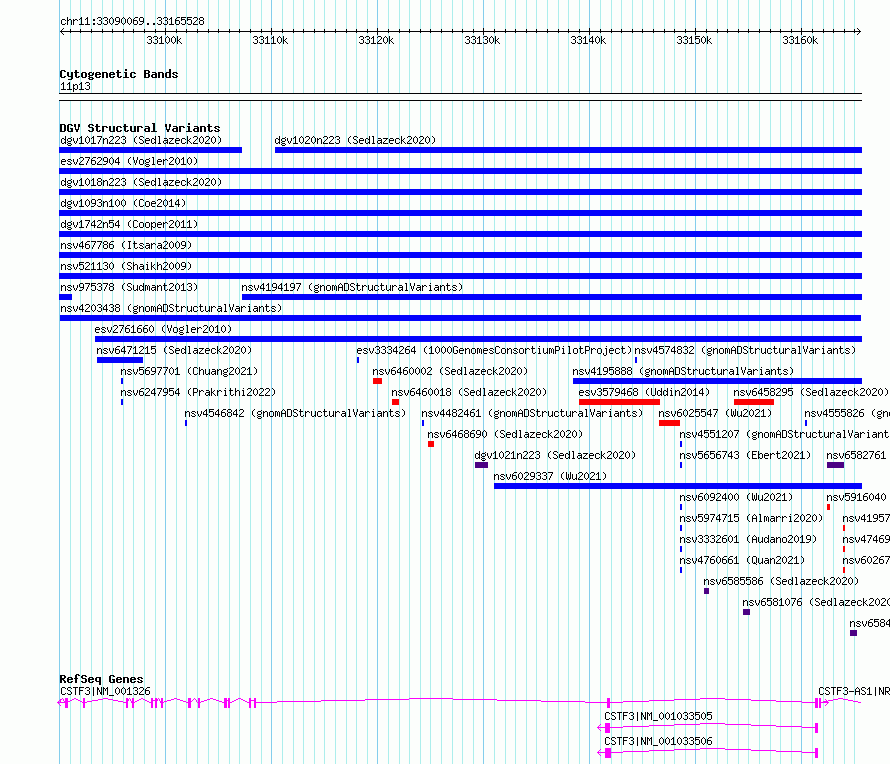890x764 pixels.
Task: Select purple dgv1021n223 (Sedlazeck2020) marker
Action: (x=481, y=465)
